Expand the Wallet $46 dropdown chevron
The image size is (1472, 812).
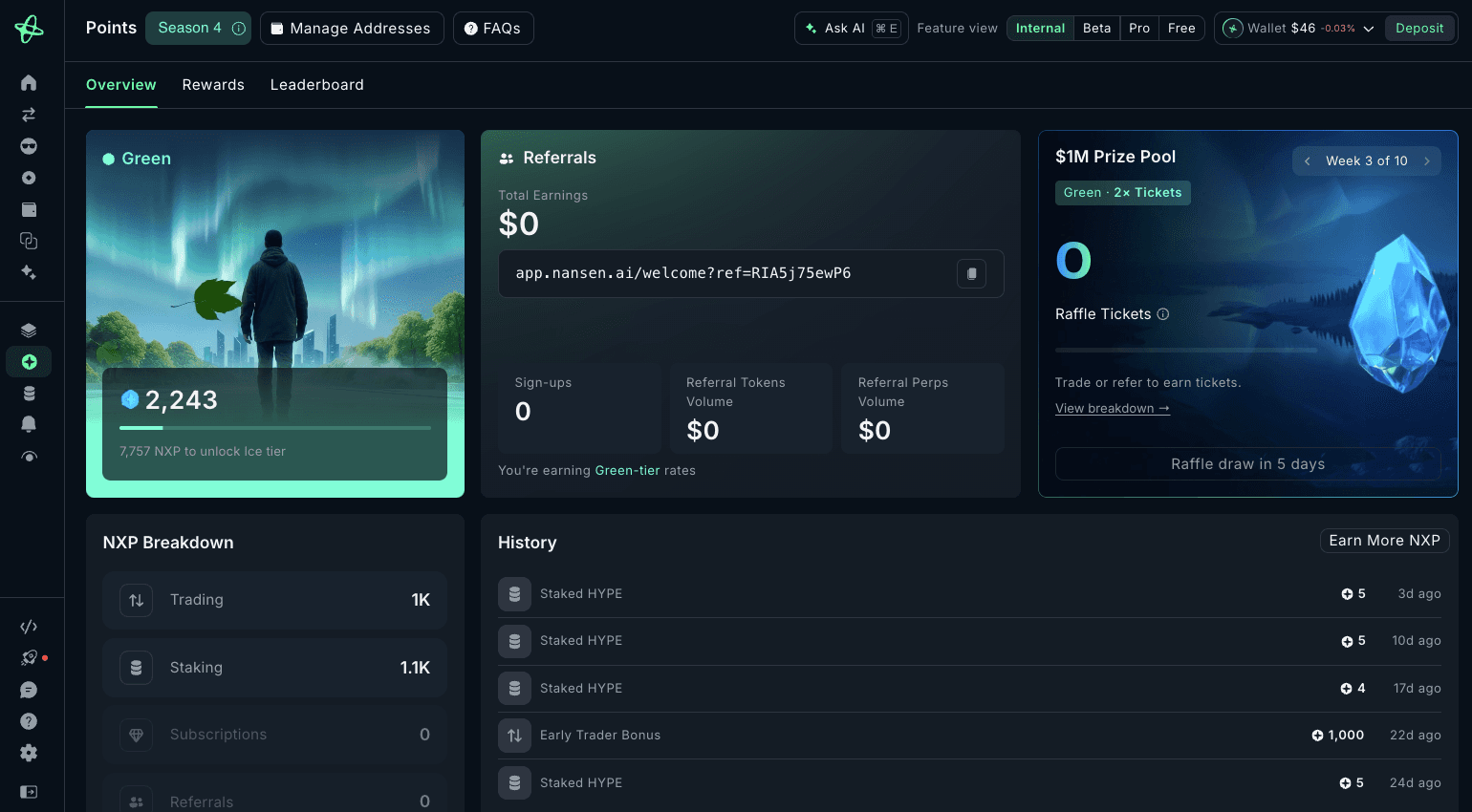[x=1369, y=29]
